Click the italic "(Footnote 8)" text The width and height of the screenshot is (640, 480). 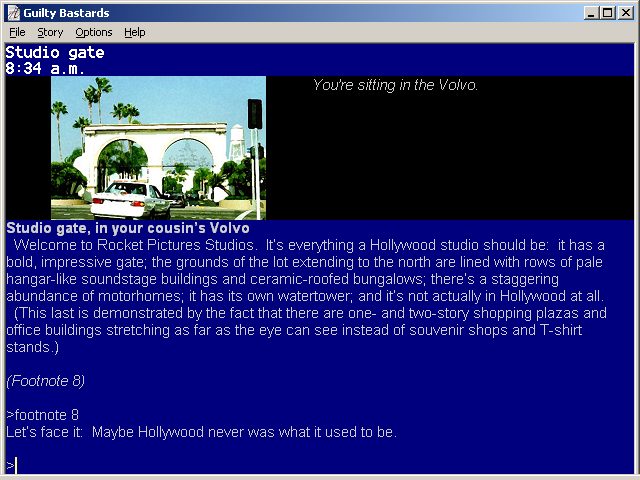click(45, 380)
